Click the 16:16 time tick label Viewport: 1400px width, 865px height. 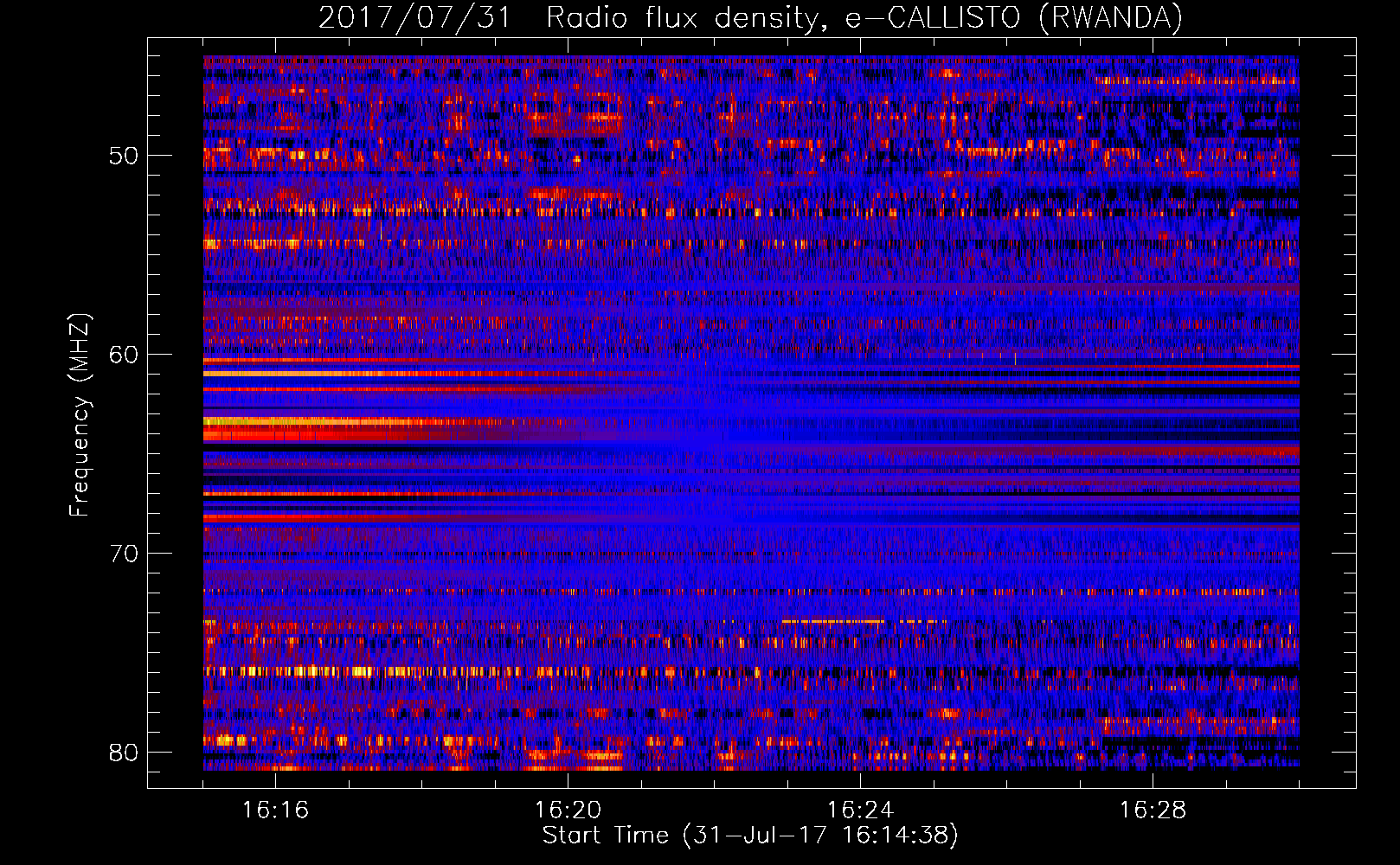tap(275, 811)
